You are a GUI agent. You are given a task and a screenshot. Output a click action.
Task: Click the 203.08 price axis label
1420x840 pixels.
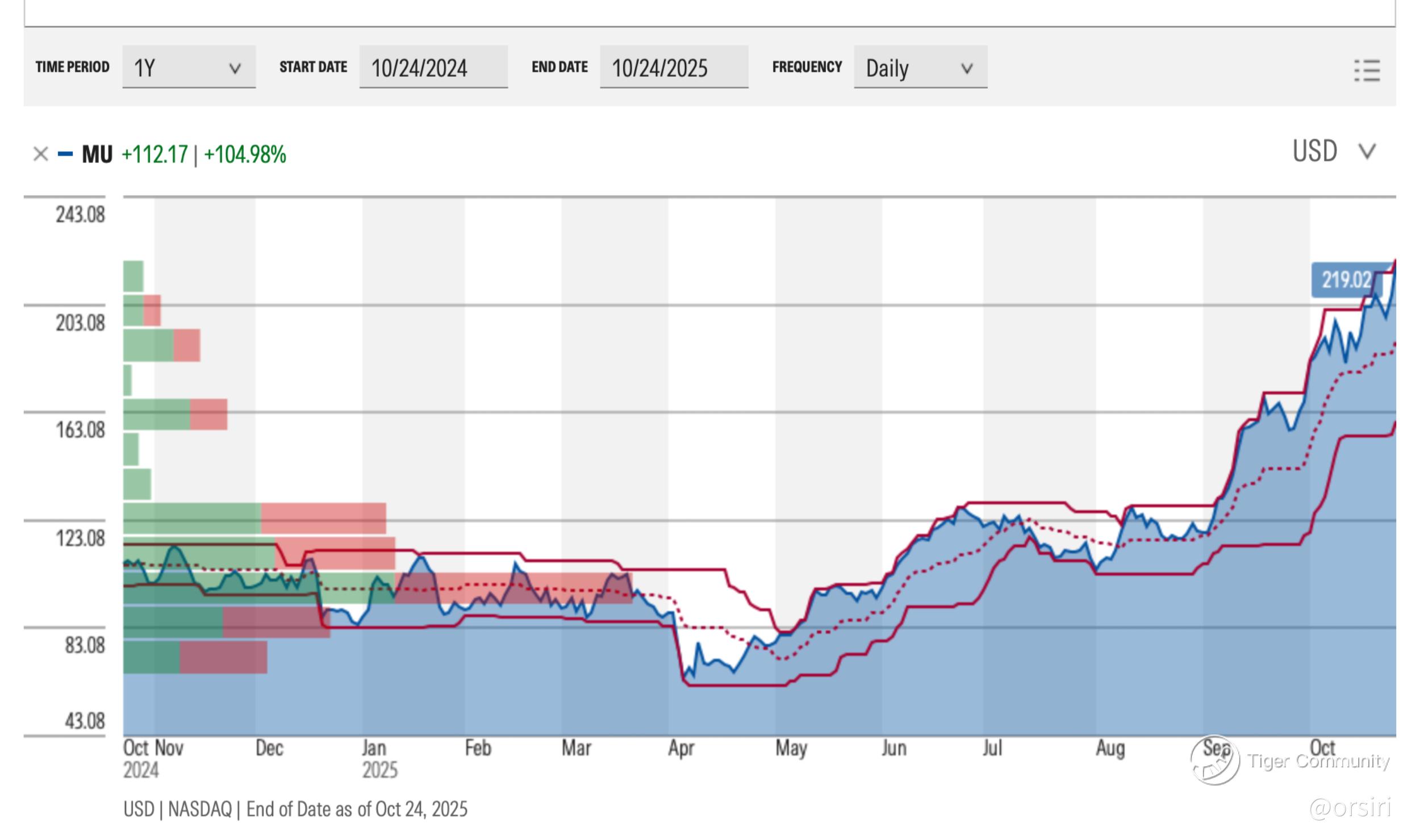coord(80,323)
